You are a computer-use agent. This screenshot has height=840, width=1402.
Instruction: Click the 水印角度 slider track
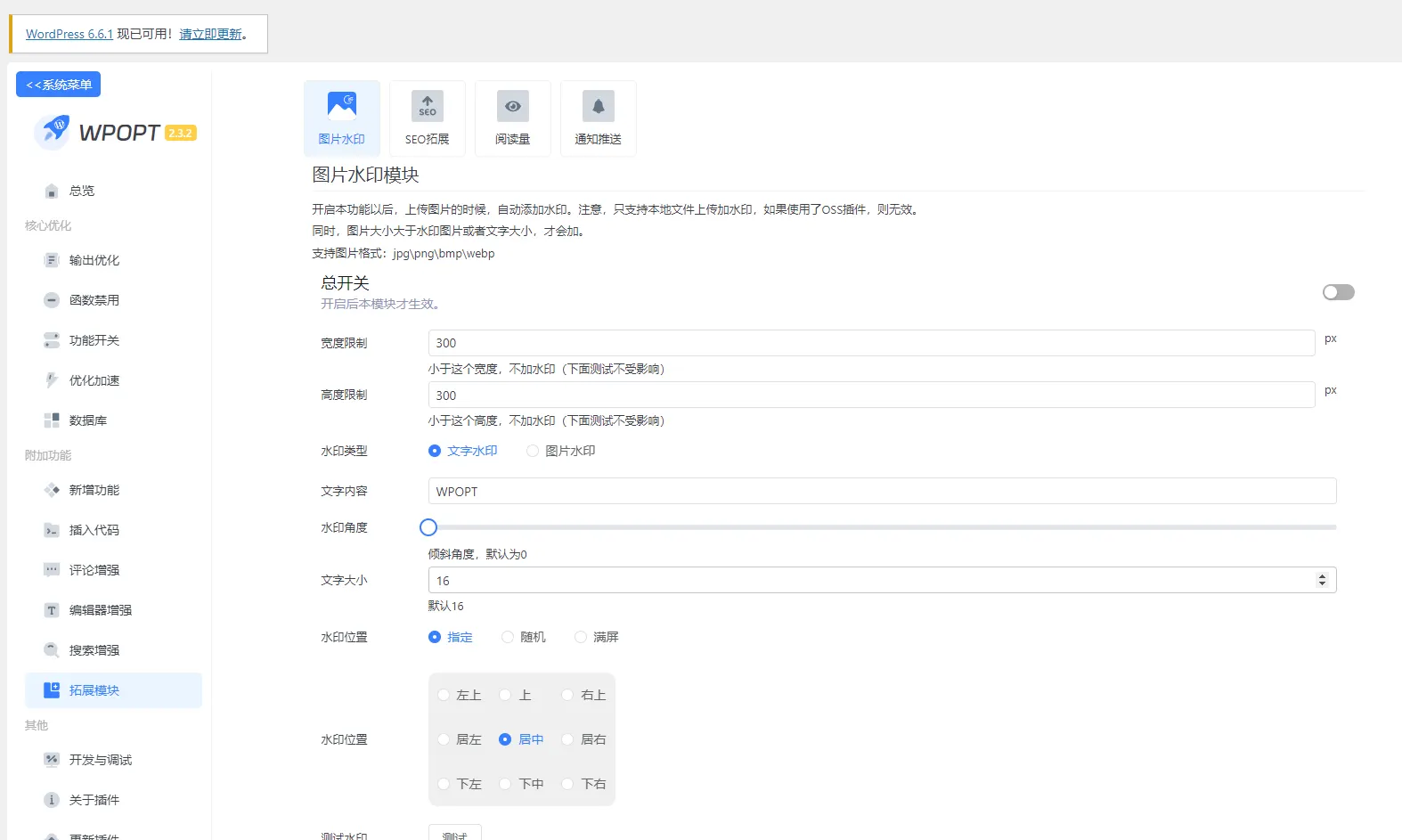point(882,527)
